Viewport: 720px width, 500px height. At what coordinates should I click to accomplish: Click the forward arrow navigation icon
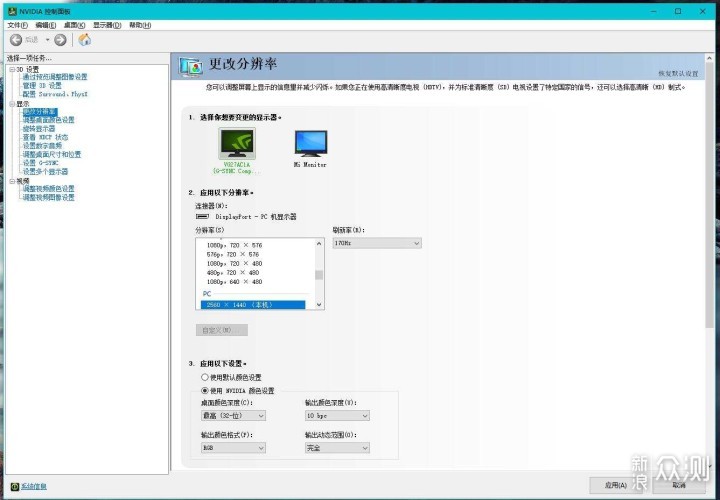[x=60, y=40]
